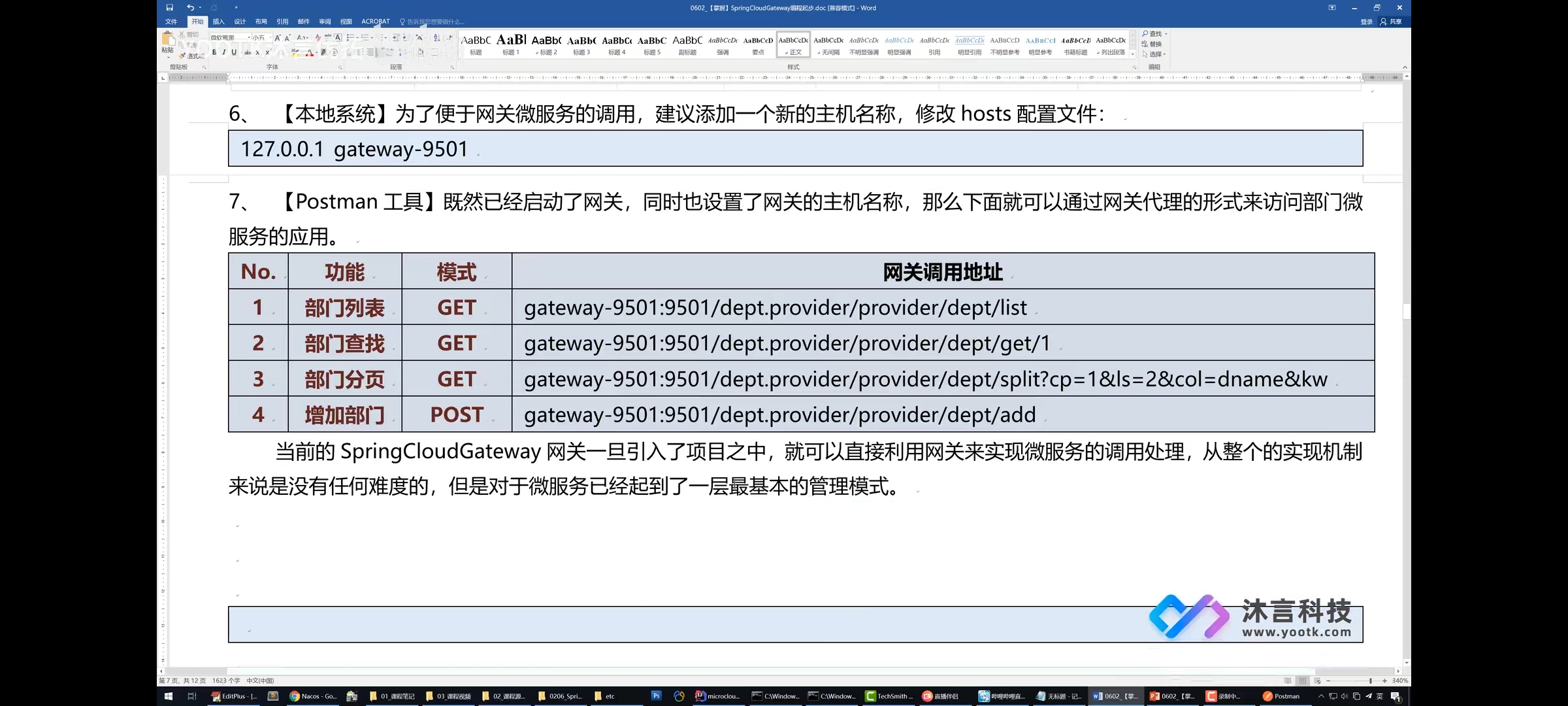Apply the 标题 2 style
This screenshot has width=1568, height=706.
(x=546, y=44)
